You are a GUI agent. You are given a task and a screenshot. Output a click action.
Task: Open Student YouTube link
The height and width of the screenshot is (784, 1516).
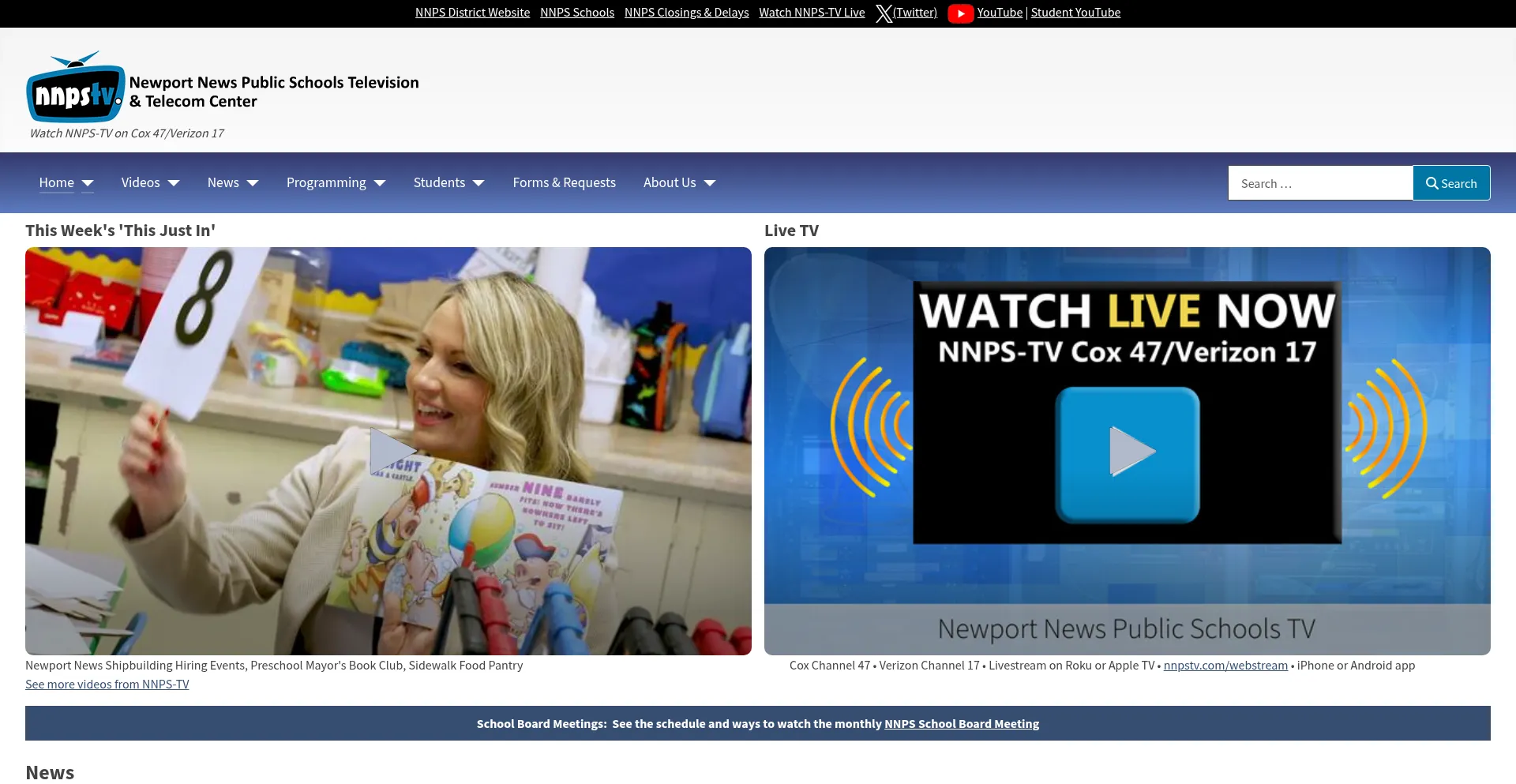click(1075, 13)
